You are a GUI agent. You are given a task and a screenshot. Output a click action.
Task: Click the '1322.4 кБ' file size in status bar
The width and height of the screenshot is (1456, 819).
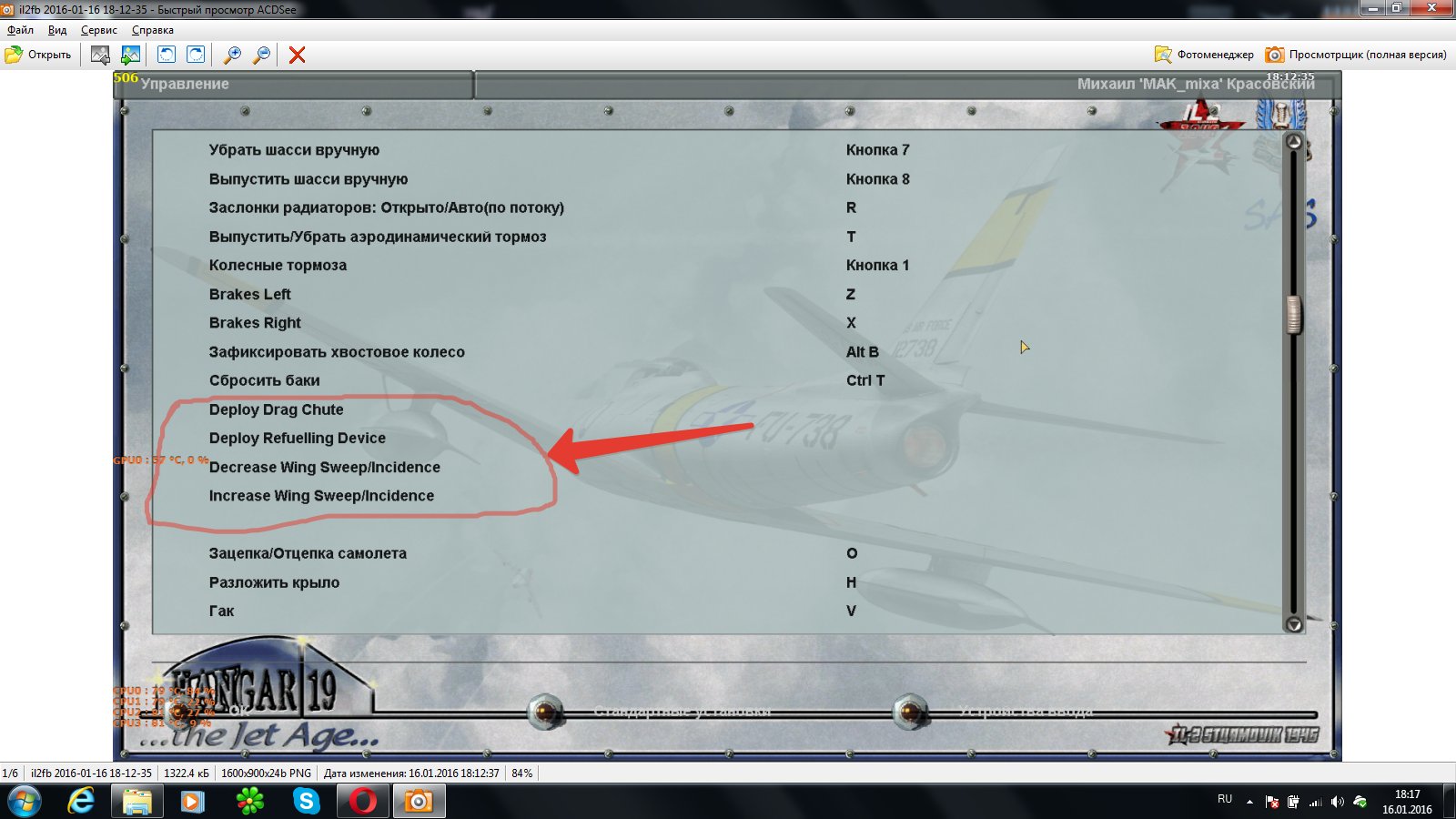click(187, 773)
